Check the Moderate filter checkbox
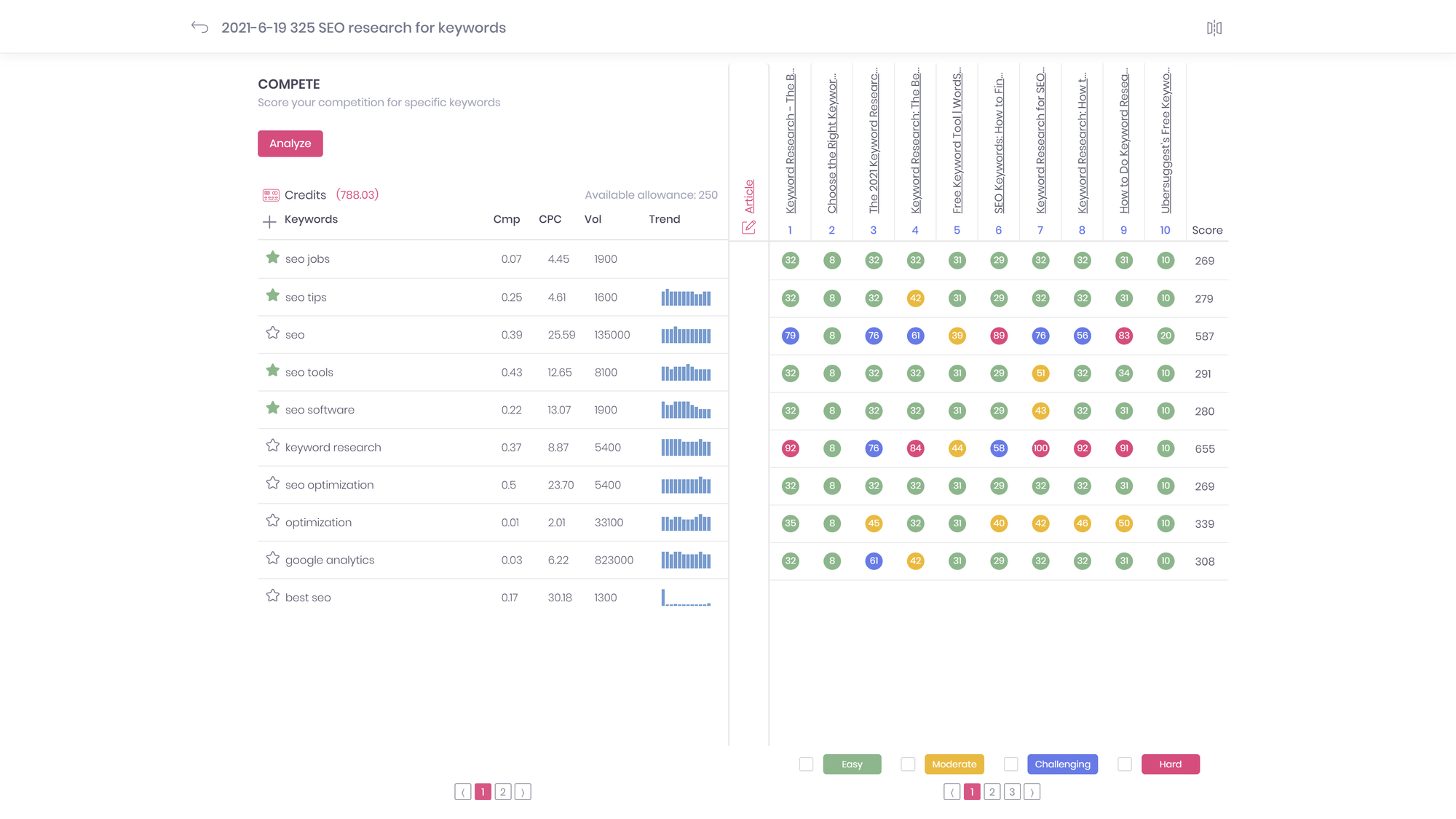This screenshot has height=819, width=1456. coord(908,764)
